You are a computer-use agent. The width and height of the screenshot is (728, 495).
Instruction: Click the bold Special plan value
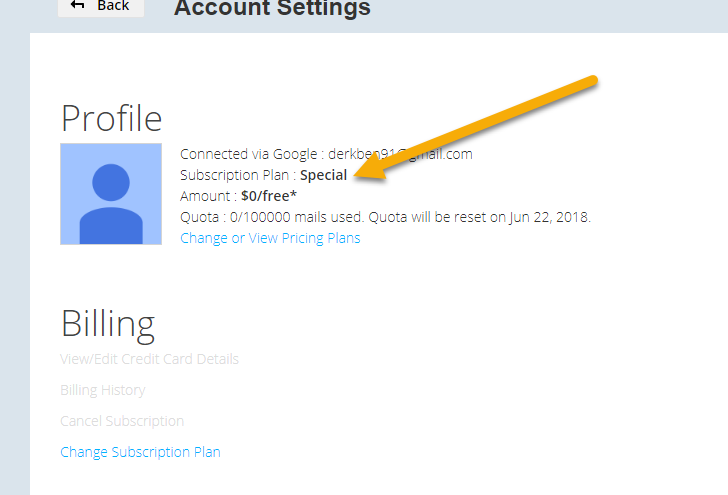(x=324, y=175)
